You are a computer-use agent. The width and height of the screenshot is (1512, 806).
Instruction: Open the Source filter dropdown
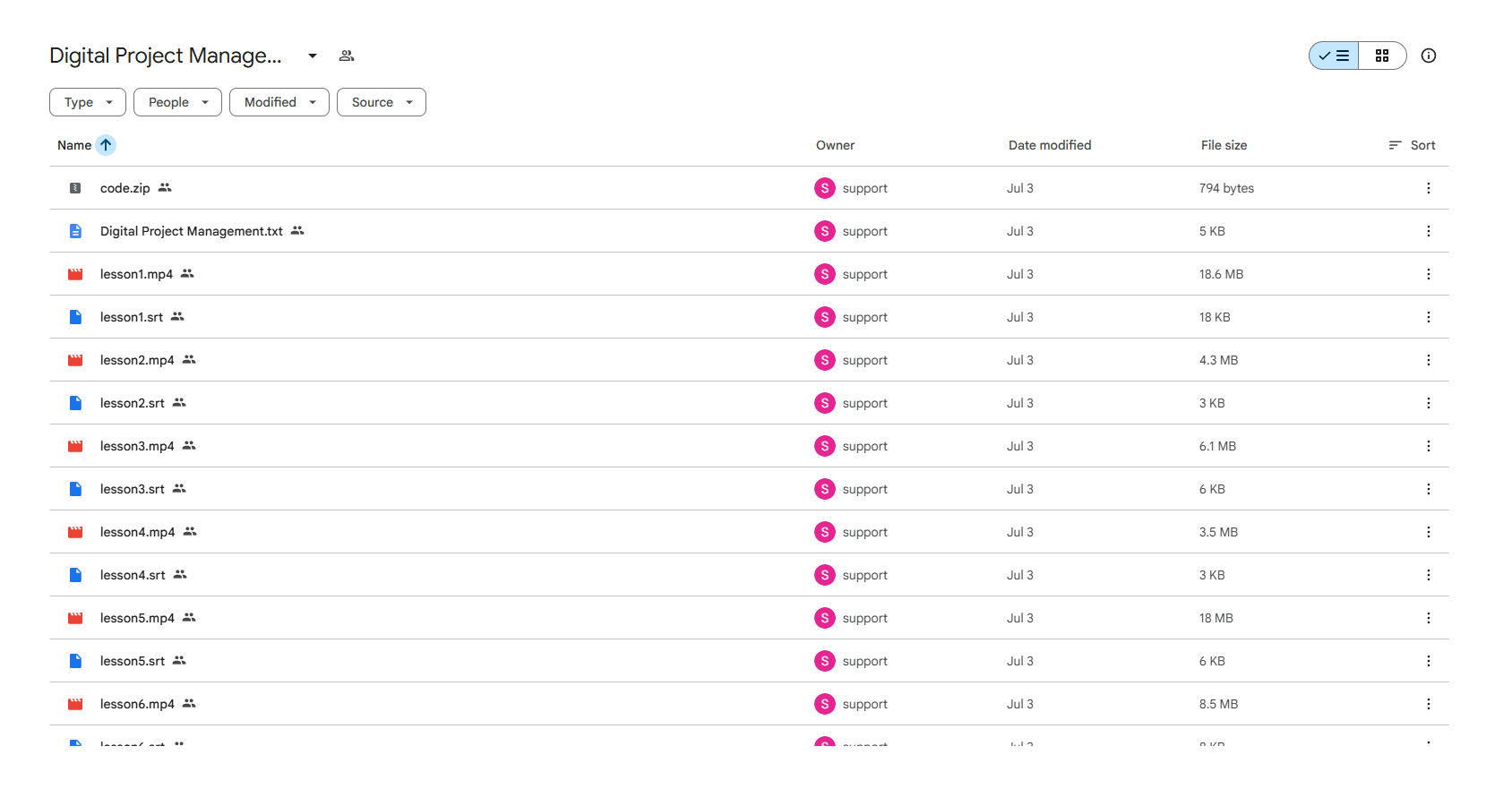pos(382,102)
